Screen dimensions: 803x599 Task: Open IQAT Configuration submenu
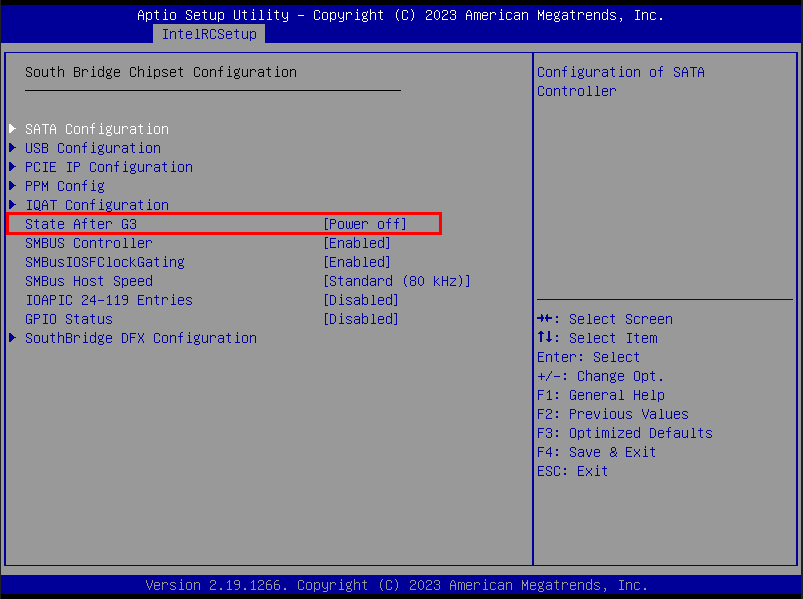[x=97, y=205]
